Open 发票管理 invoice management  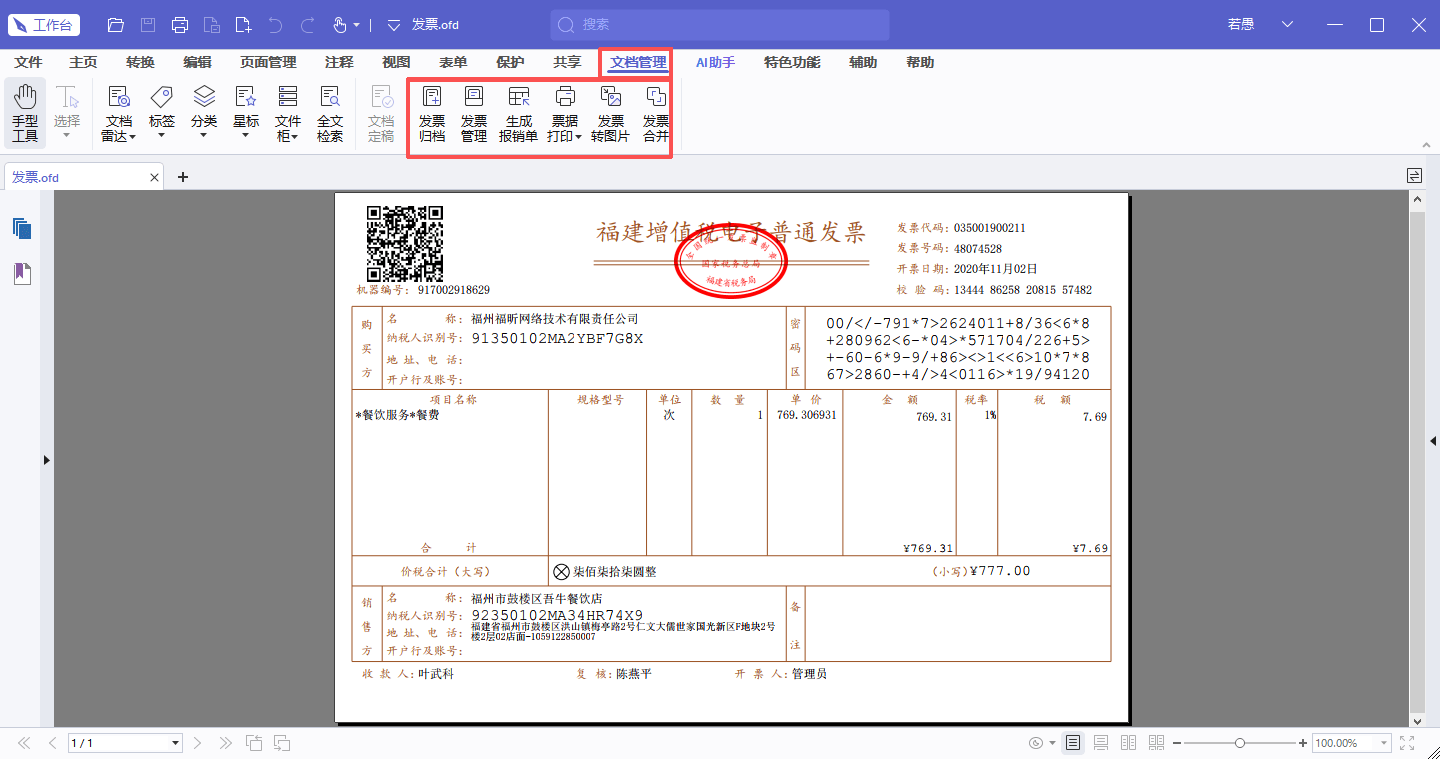coord(474,114)
